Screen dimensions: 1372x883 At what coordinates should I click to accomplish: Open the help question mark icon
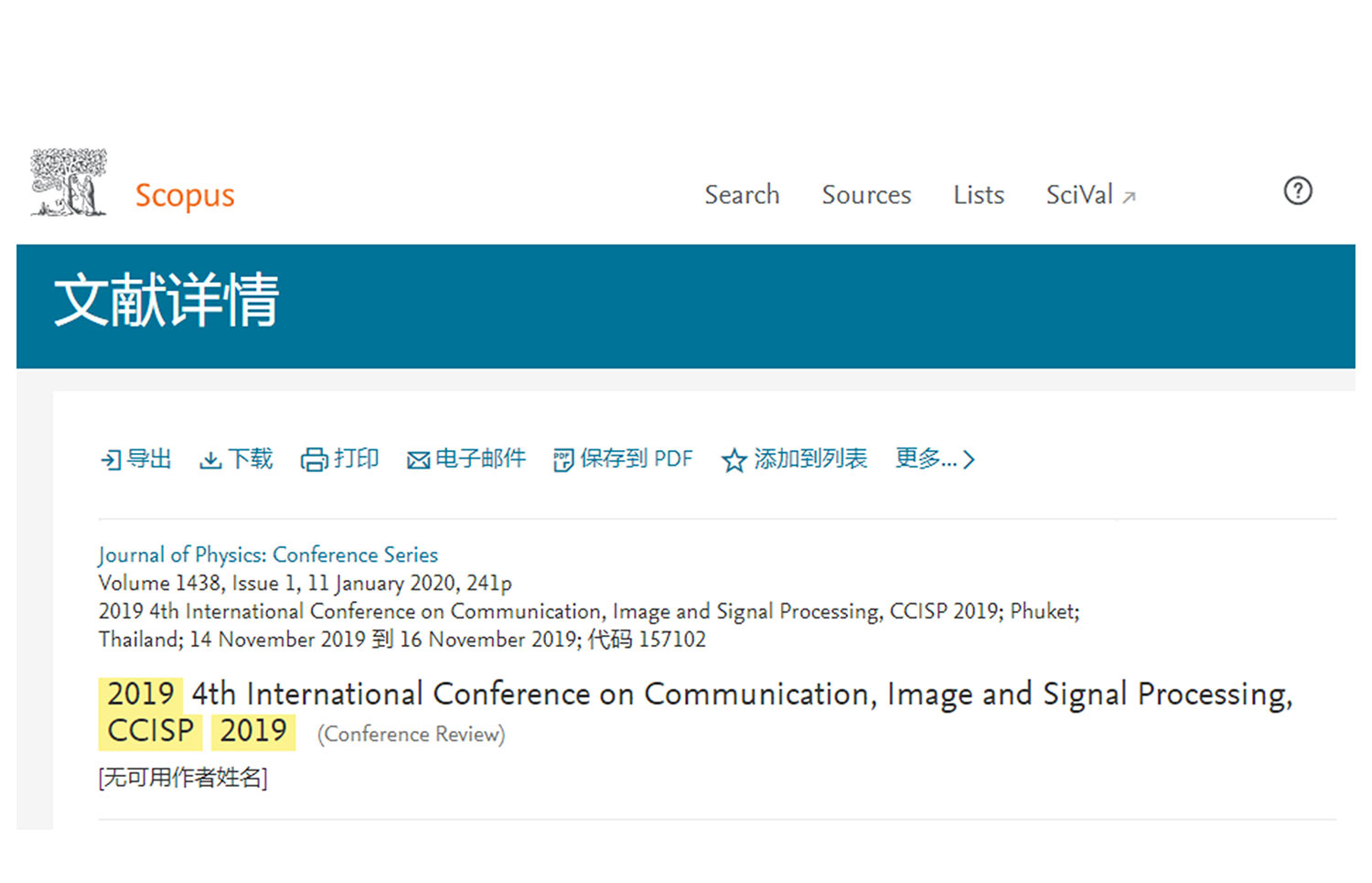click(x=1297, y=191)
